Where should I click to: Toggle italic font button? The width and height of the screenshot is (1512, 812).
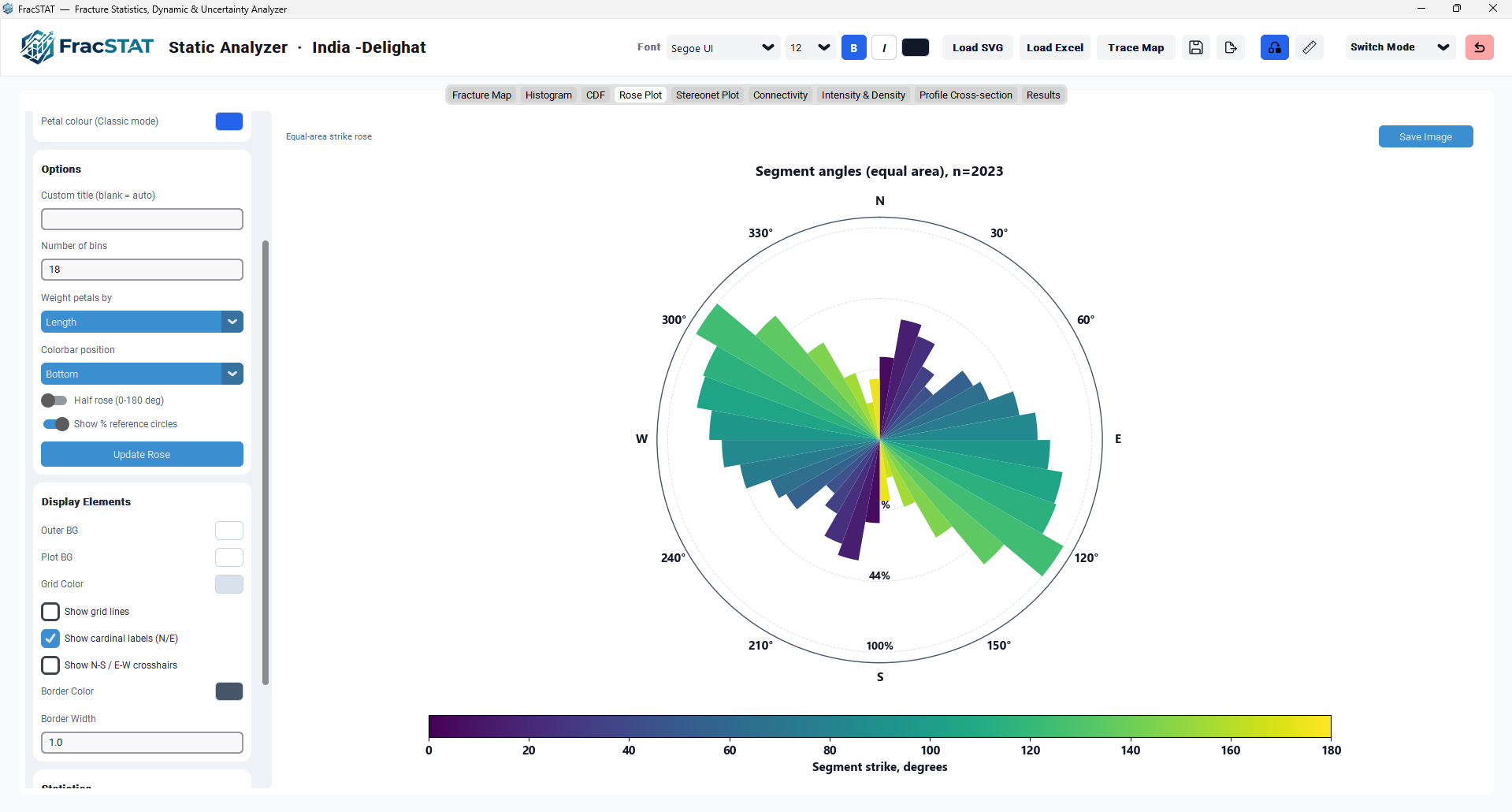coord(884,47)
